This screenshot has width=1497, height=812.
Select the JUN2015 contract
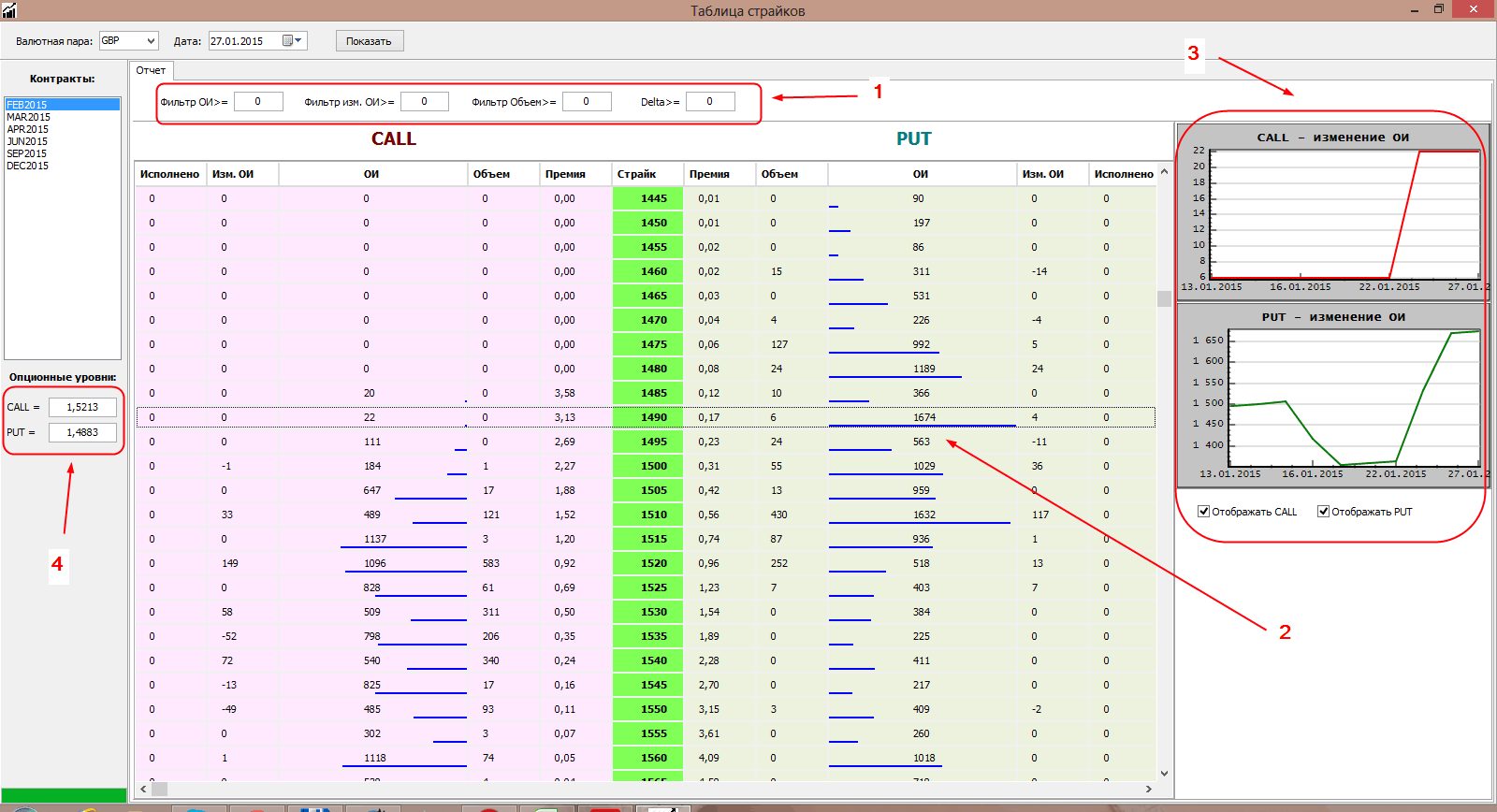27,141
